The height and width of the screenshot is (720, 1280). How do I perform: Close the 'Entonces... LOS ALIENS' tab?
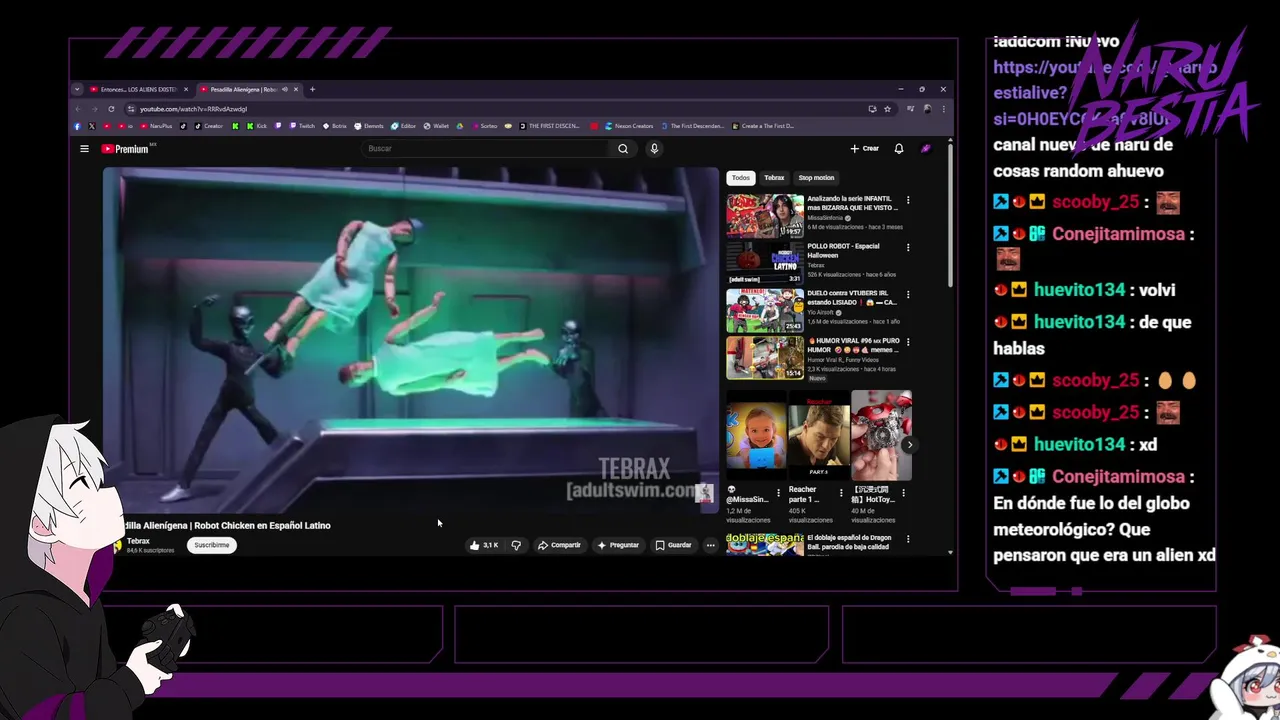(185, 89)
